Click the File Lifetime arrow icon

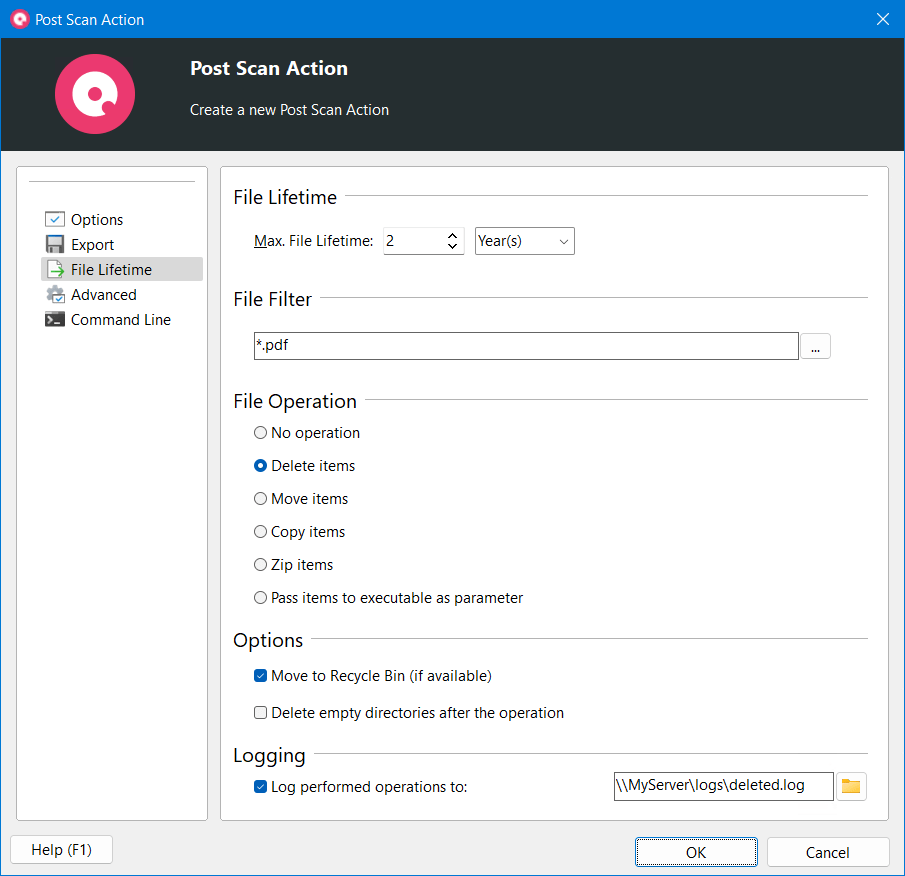54,269
